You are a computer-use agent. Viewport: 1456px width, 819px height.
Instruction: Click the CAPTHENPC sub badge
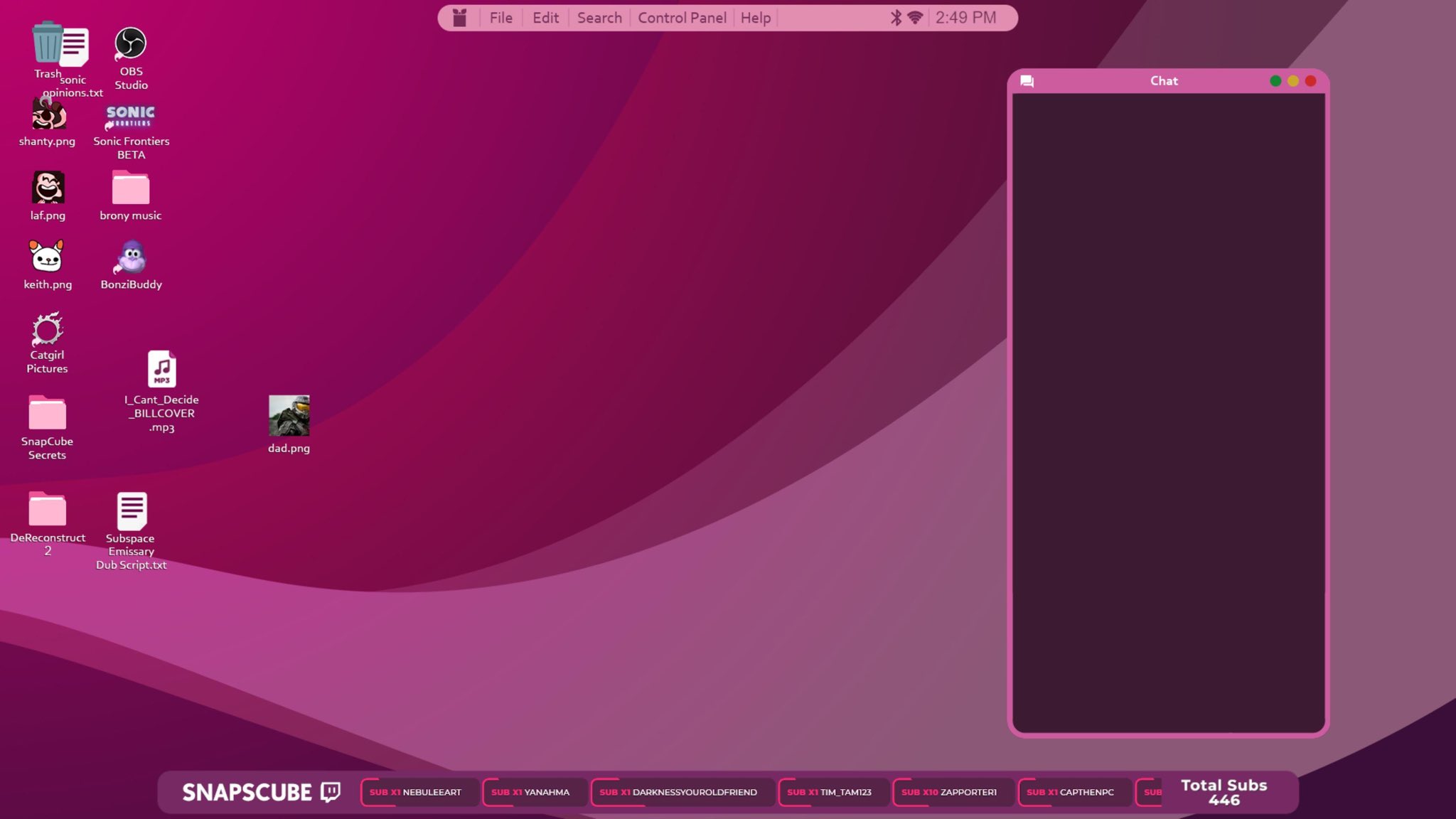click(1074, 792)
